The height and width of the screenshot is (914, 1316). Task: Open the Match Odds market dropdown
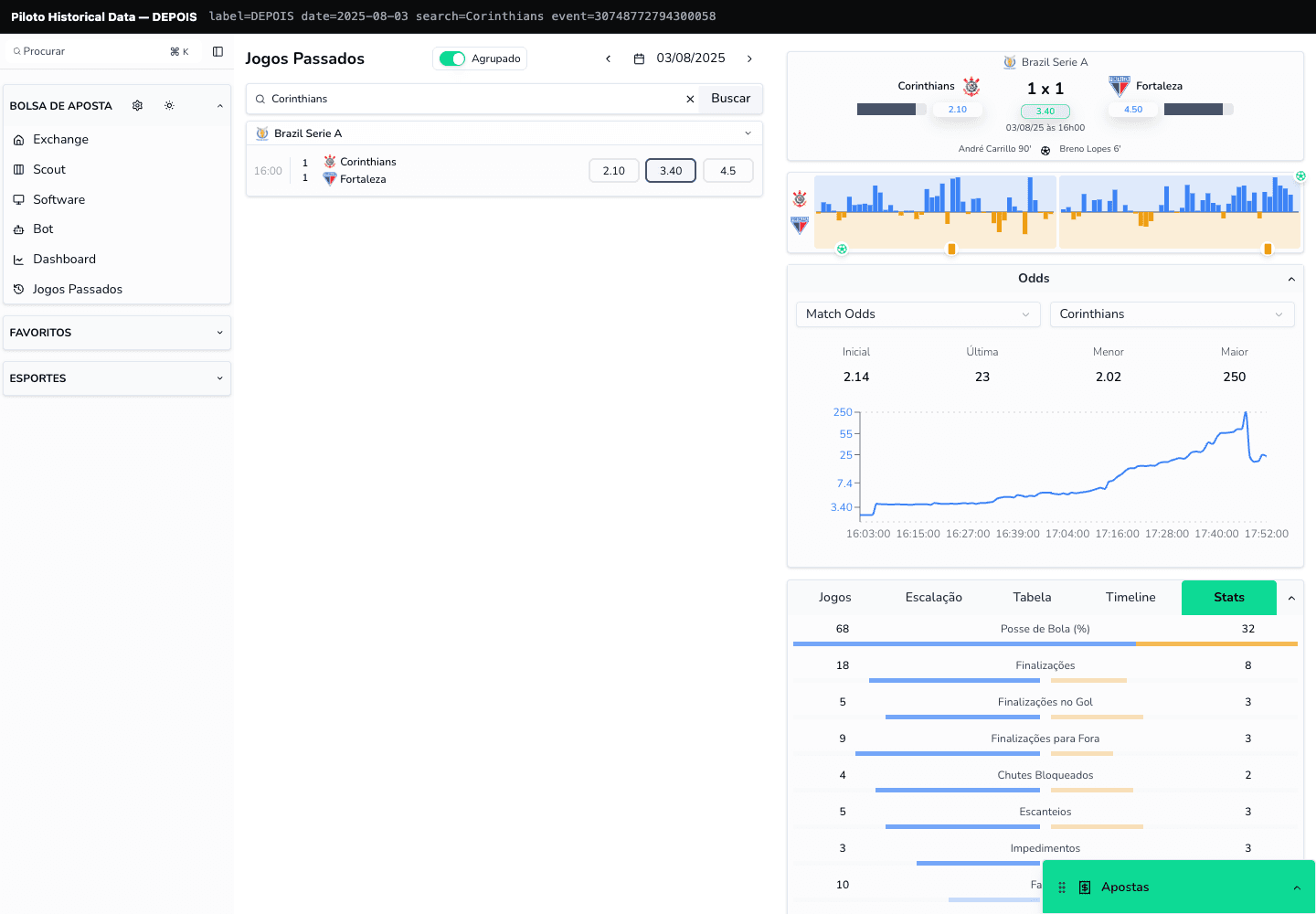(x=918, y=314)
